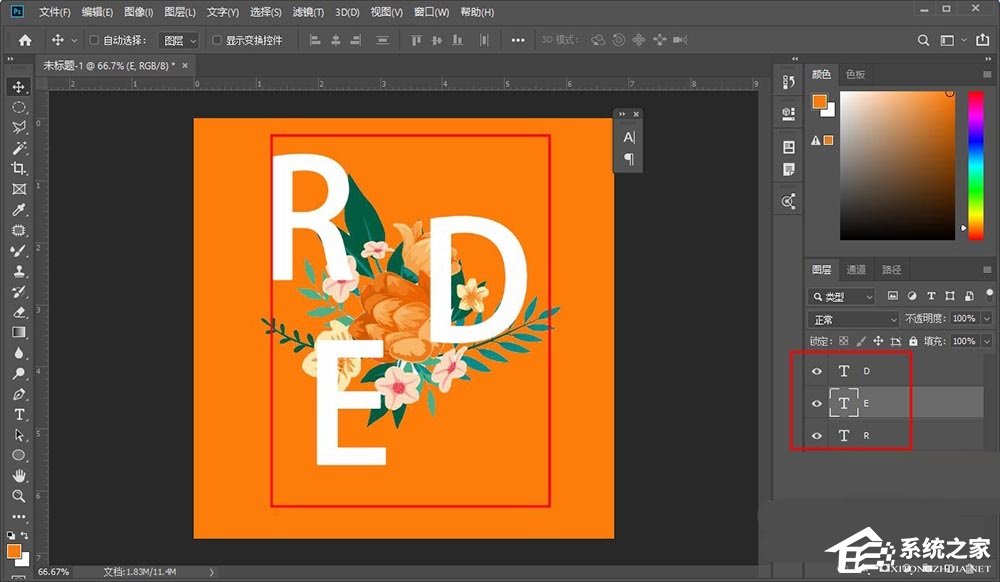Select the Zoom tool
Screen dimensions: 1000x582
[18, 496]
